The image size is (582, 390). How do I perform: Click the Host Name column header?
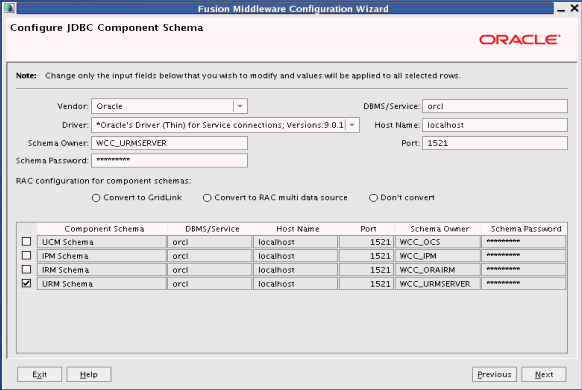(x=296, y=229)
